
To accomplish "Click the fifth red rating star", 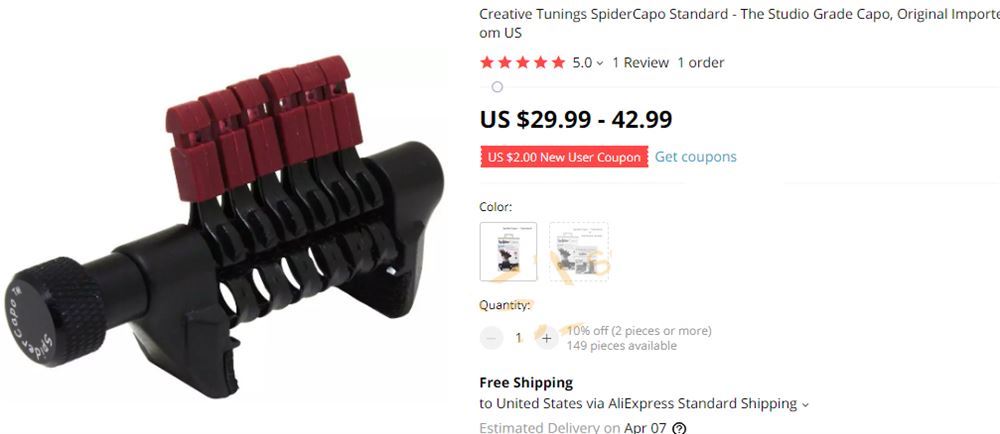I will coord(558,62).
